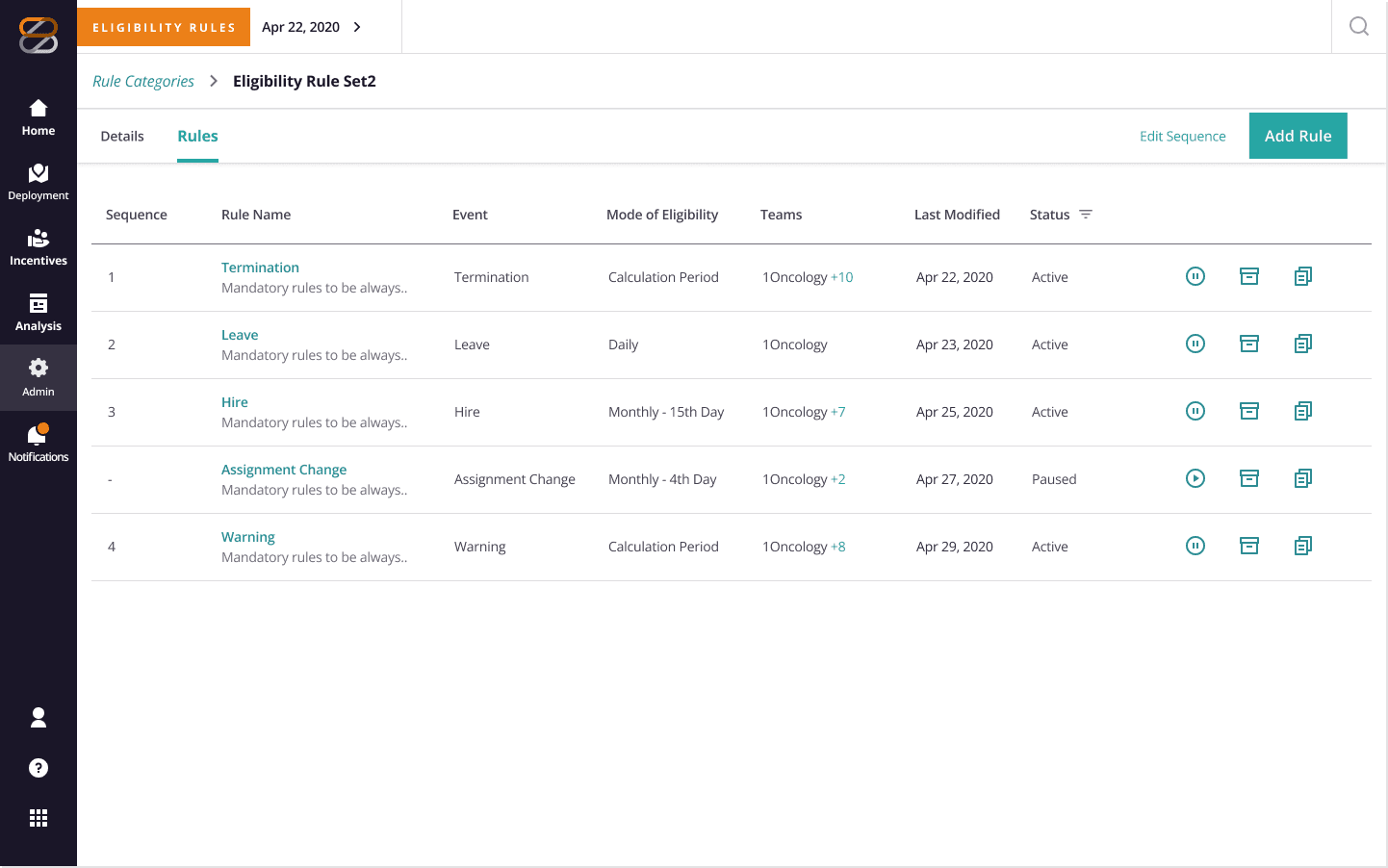Show the +2 additional teams for Assignment Change
Viewport: 1388px width, 868px height.
pyautogui.click(x=838, y=479)
